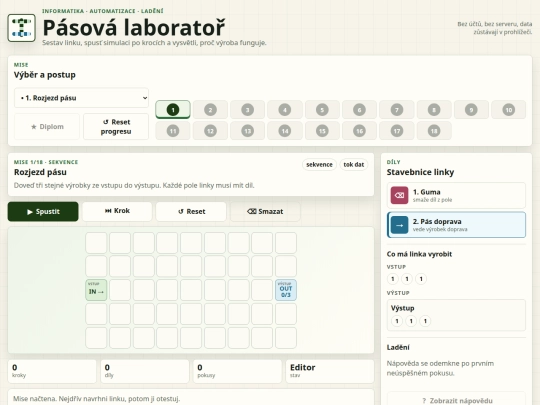Click the IN input cell on grid
This screenshot has width=540, height=405.
(x=96, y=290)
